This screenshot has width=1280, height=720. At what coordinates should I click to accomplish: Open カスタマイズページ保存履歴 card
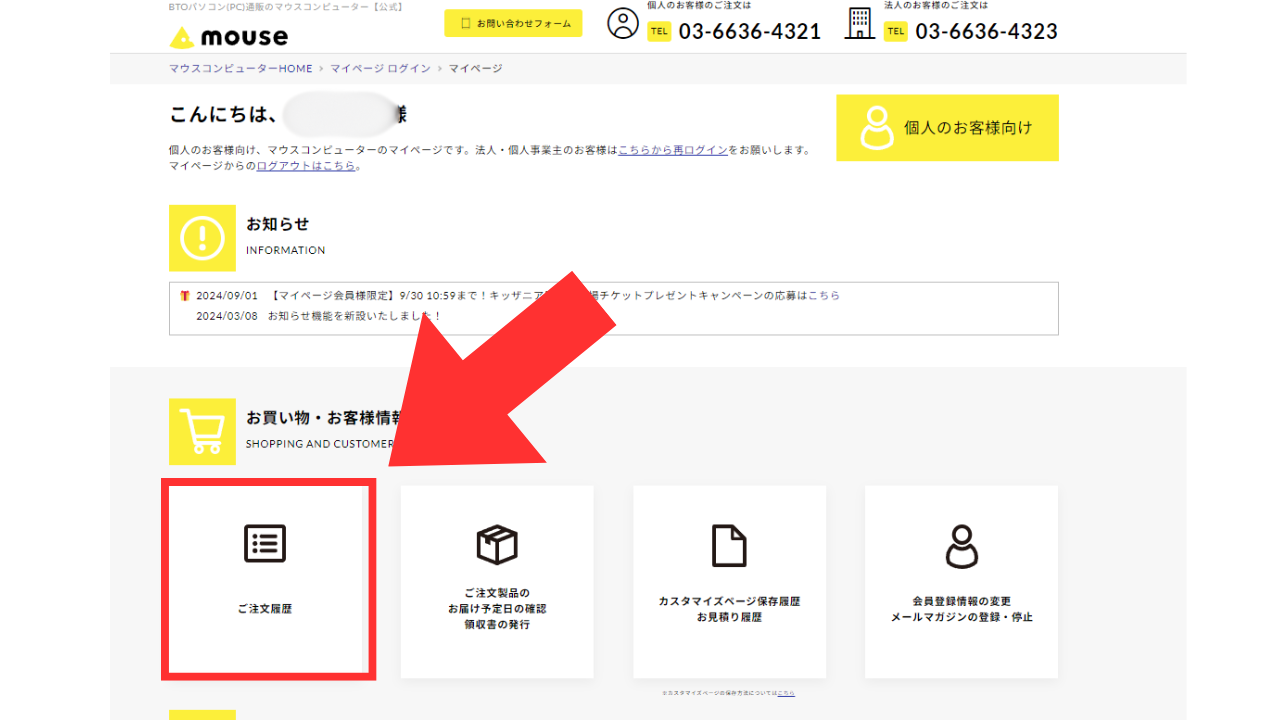[730, 581]
